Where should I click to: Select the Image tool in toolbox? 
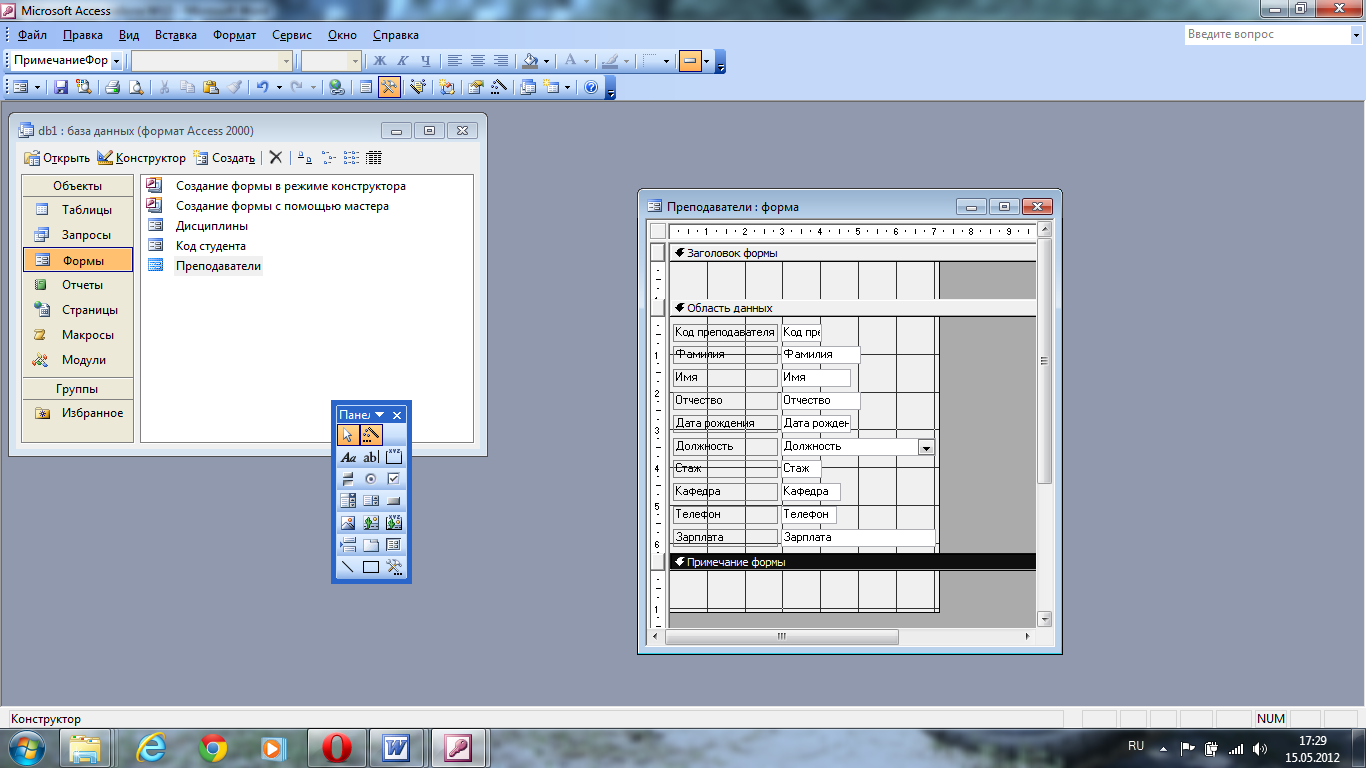tap(348, 522)
